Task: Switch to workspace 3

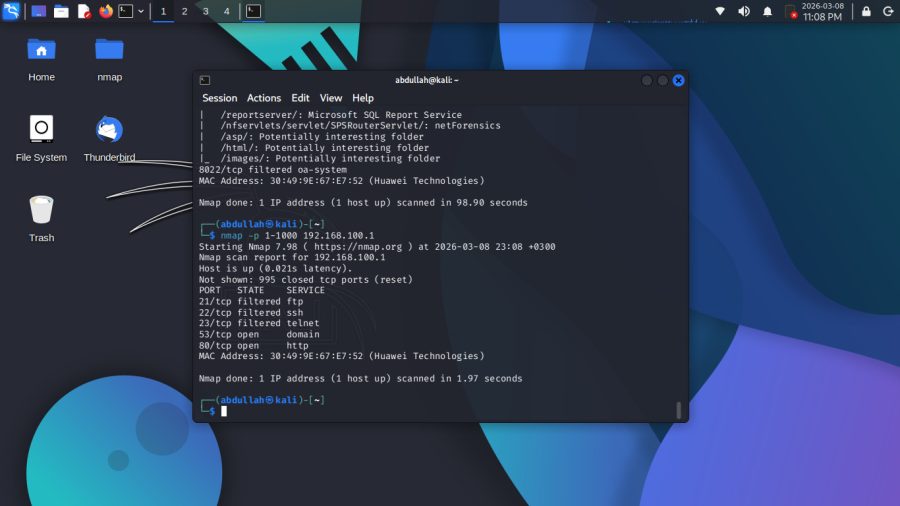Action: [x=206, y=11]
